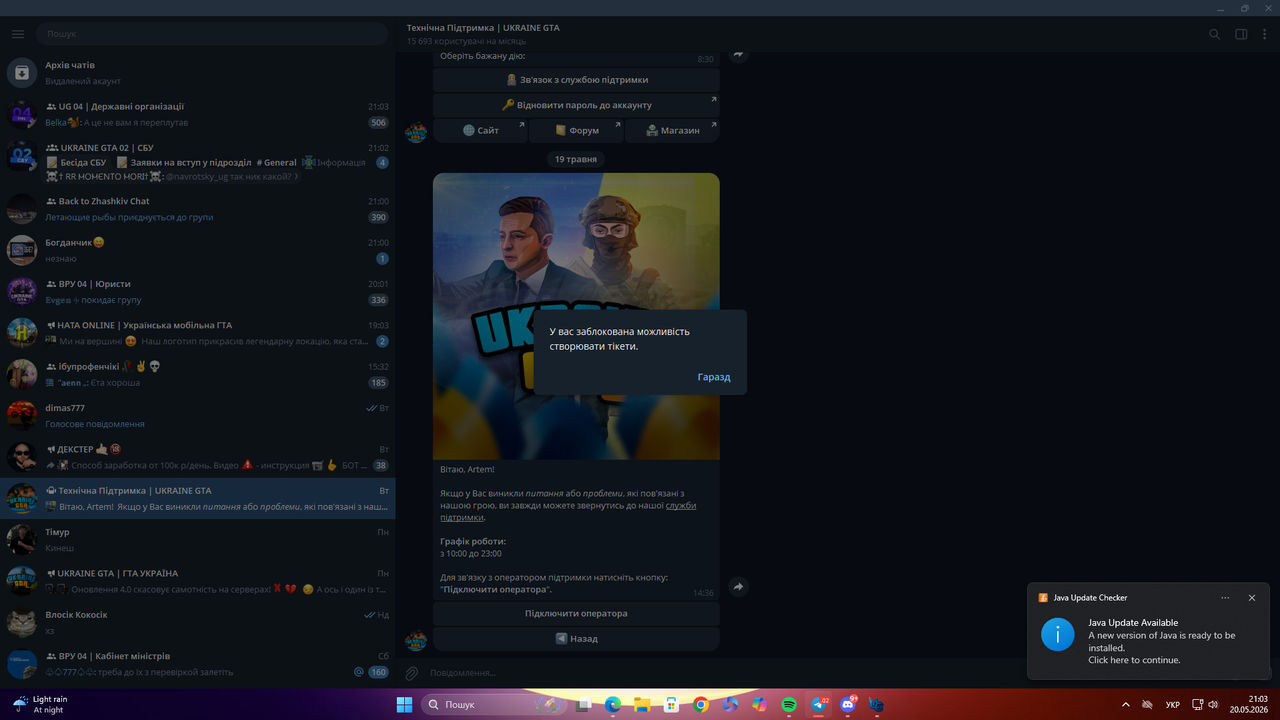
Task: Click the 19 травня date badge
Action: click(x=576, y=159)
